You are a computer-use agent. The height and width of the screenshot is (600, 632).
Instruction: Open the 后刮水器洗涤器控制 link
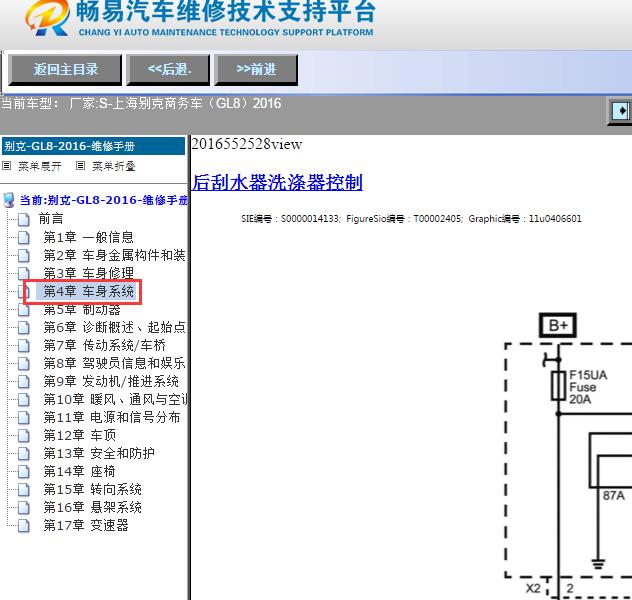(x=277, y=182)
